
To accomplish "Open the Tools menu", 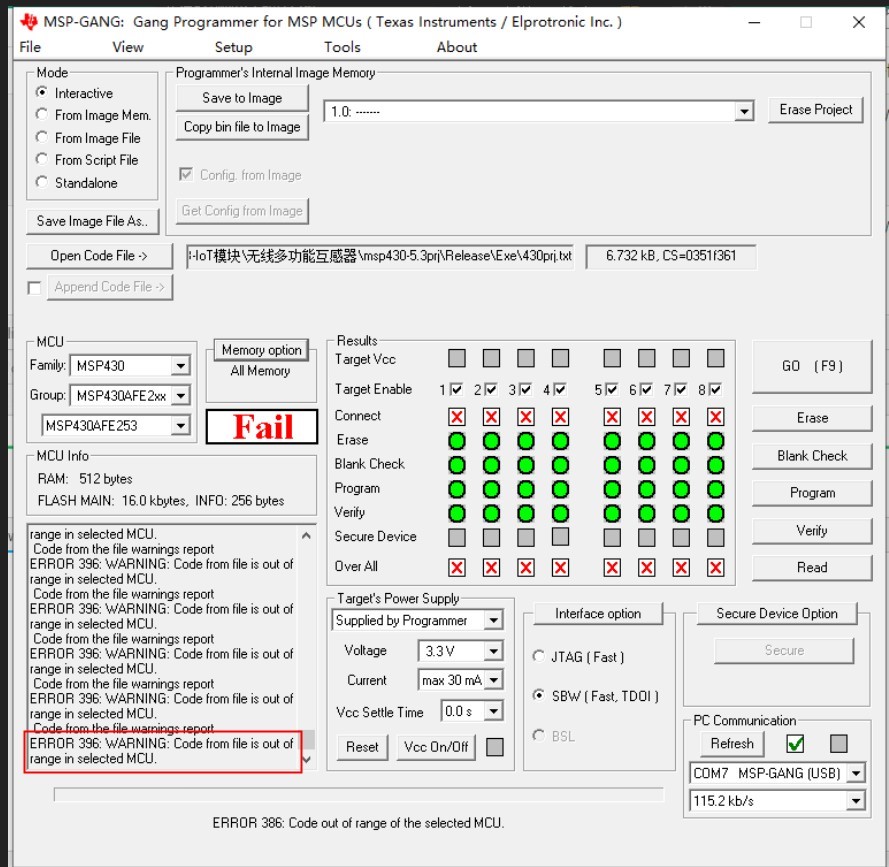I will tap(341, 46).
